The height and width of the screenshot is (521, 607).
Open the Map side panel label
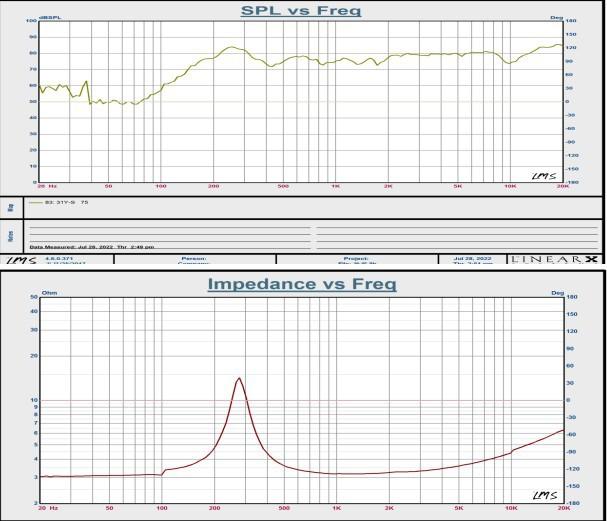(10, 207)
